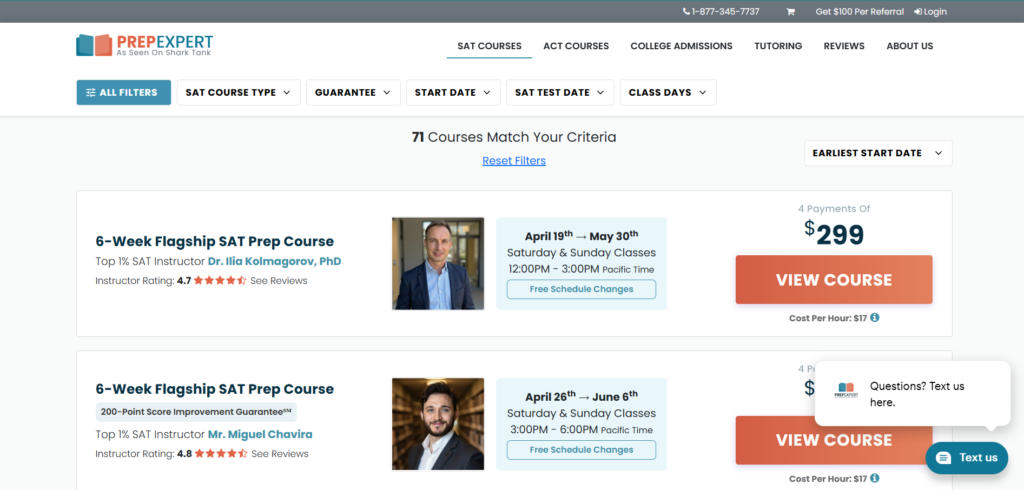Viewport: 1024px width, 490px height.
Task: Open the Reviews menu item
Action: pyautogui.click(x=844, y=46)
